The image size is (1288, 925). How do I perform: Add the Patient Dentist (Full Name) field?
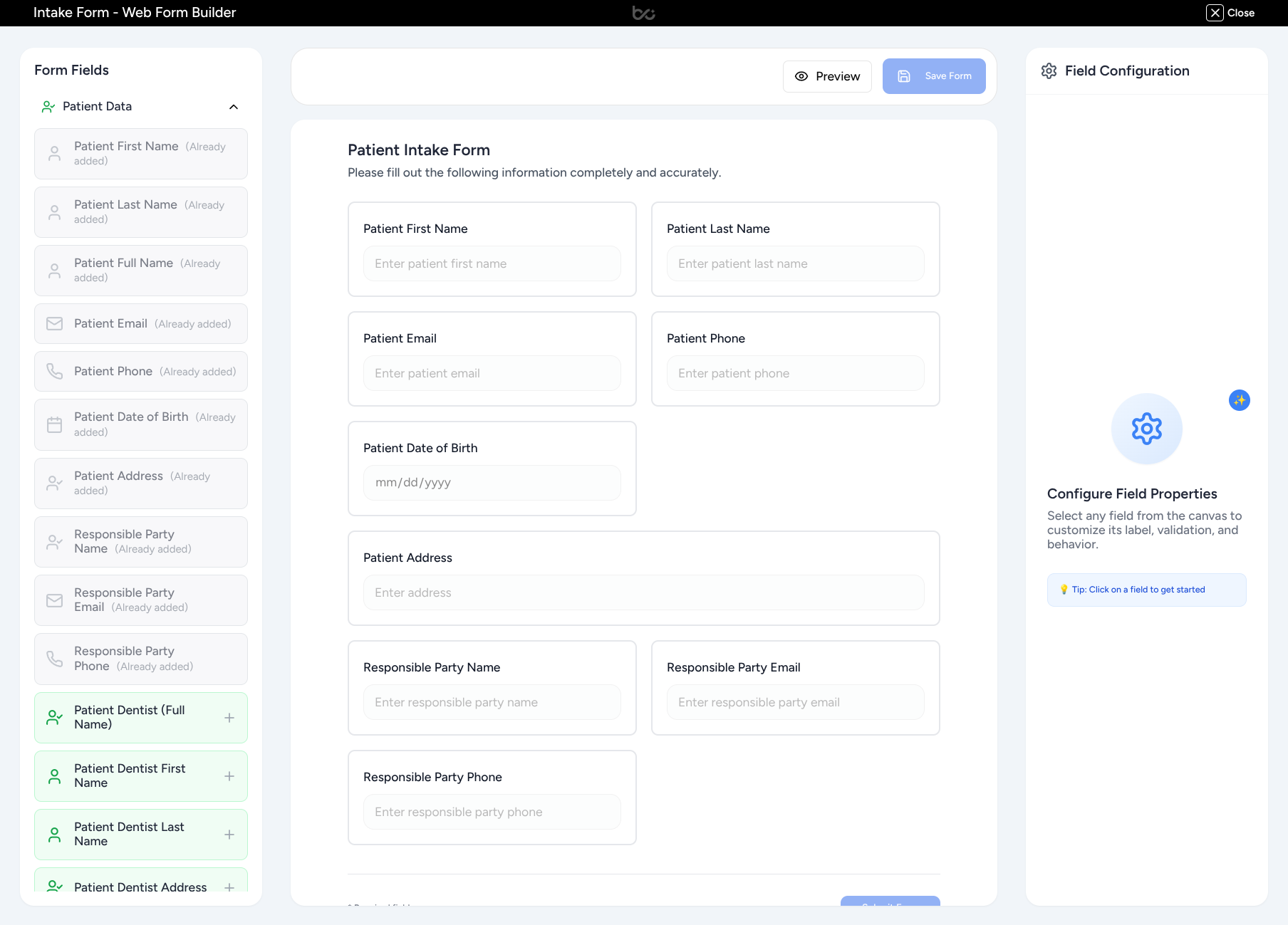point(229,718)
